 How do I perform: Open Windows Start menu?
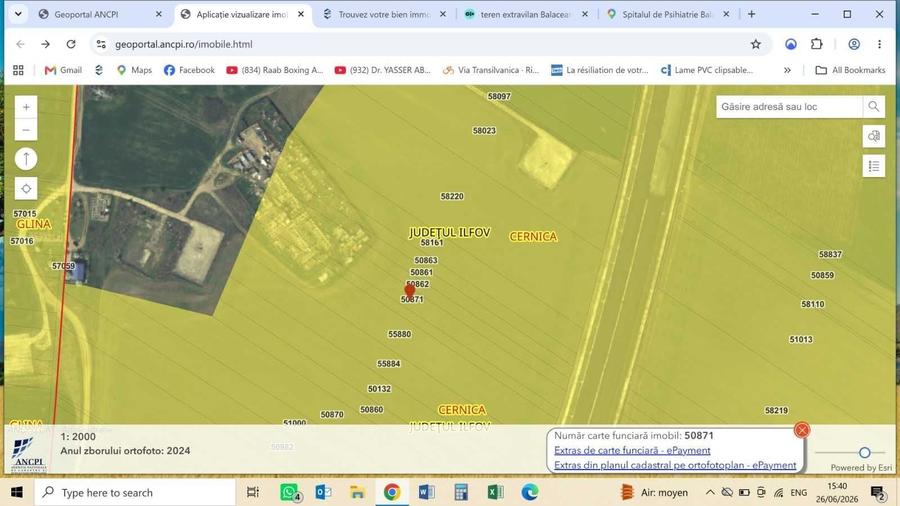click(x=17, y=492)
